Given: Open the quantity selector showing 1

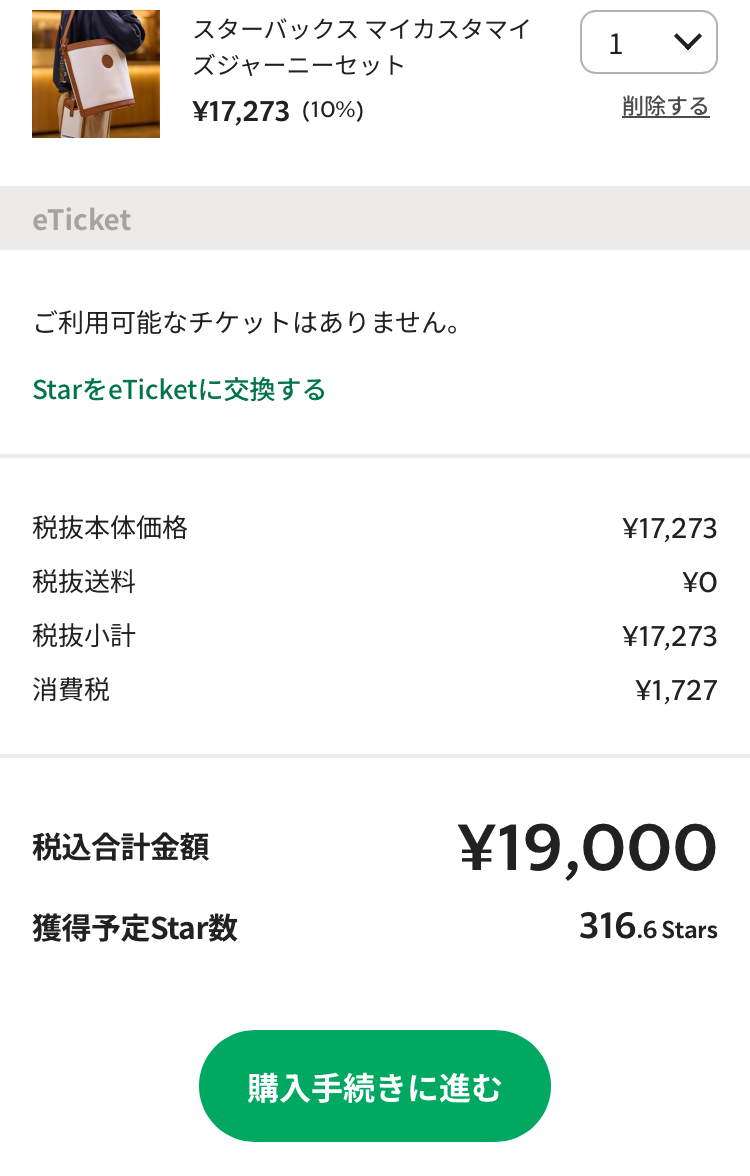Looking at the screenshot, I should point(648,42).
